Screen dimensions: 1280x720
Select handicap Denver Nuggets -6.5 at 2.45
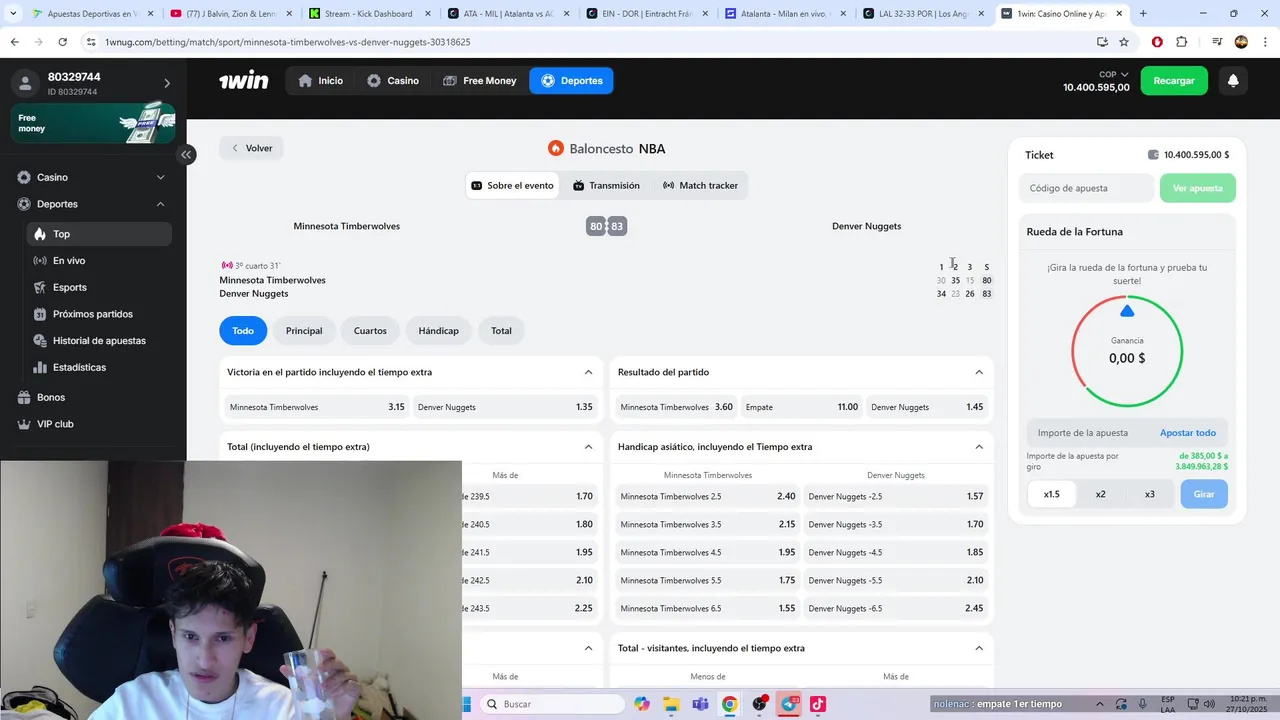coord(896,608)
